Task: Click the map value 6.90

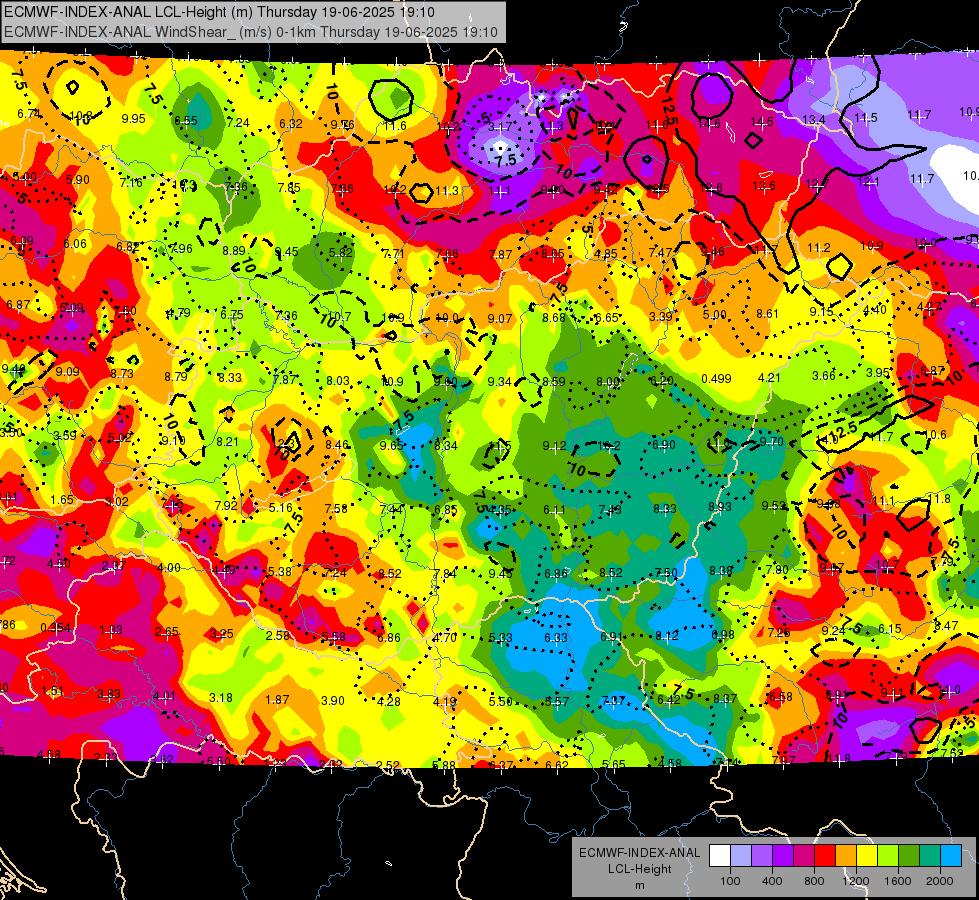Action: click(664, 444)
